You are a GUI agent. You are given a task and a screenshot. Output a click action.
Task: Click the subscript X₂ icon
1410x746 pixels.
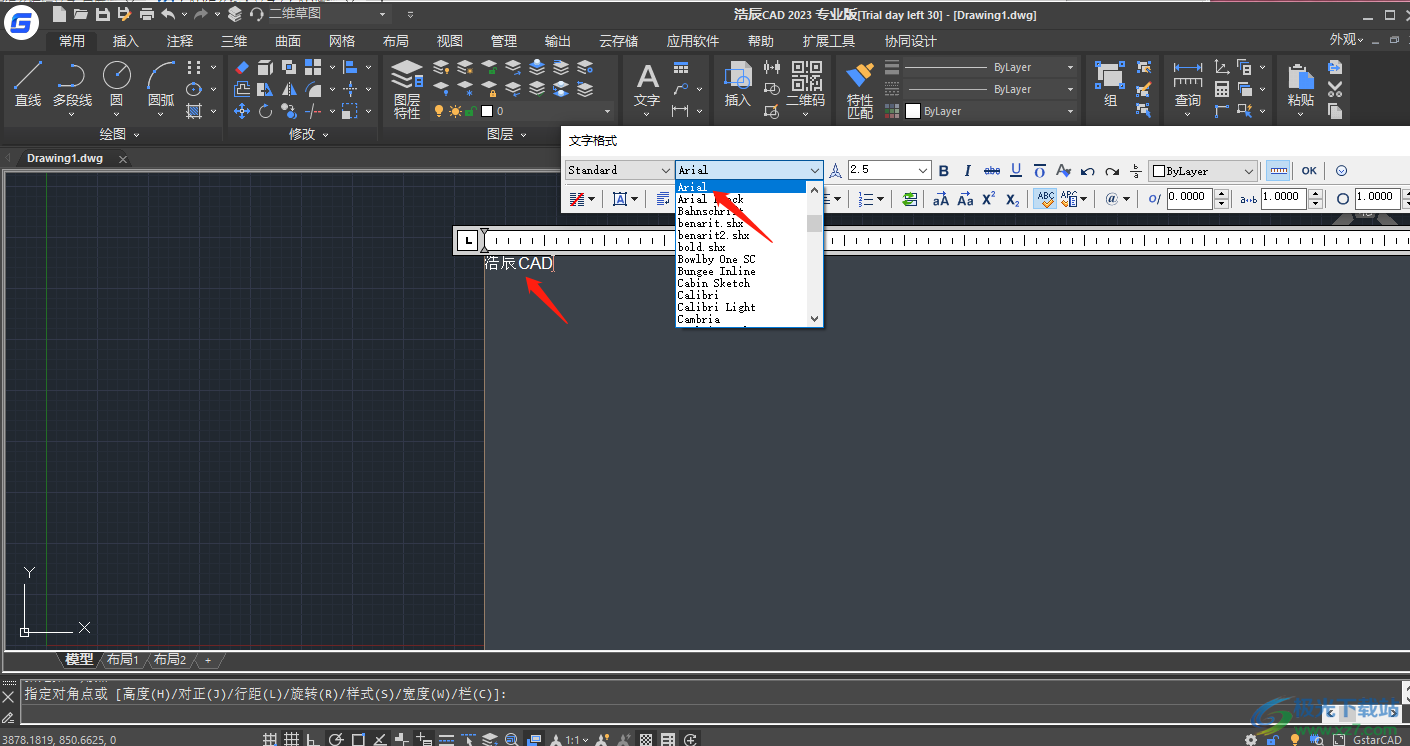click(1012, 199)
